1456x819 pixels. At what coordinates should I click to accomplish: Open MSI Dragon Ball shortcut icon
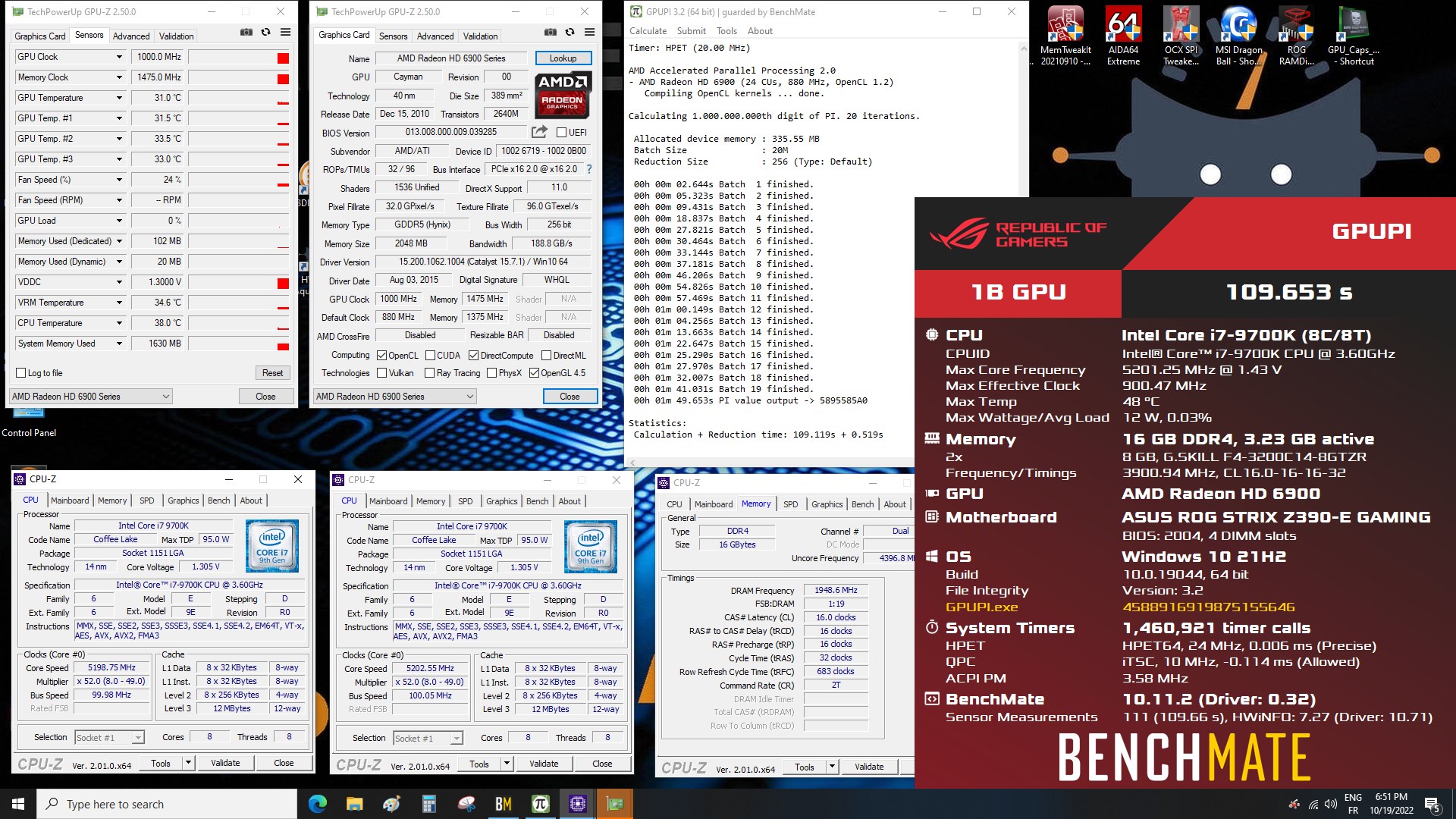point(1238,36)
